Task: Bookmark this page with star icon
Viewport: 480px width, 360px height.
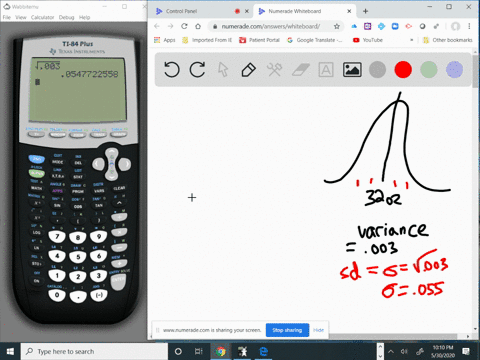Action: pos(337,26)
